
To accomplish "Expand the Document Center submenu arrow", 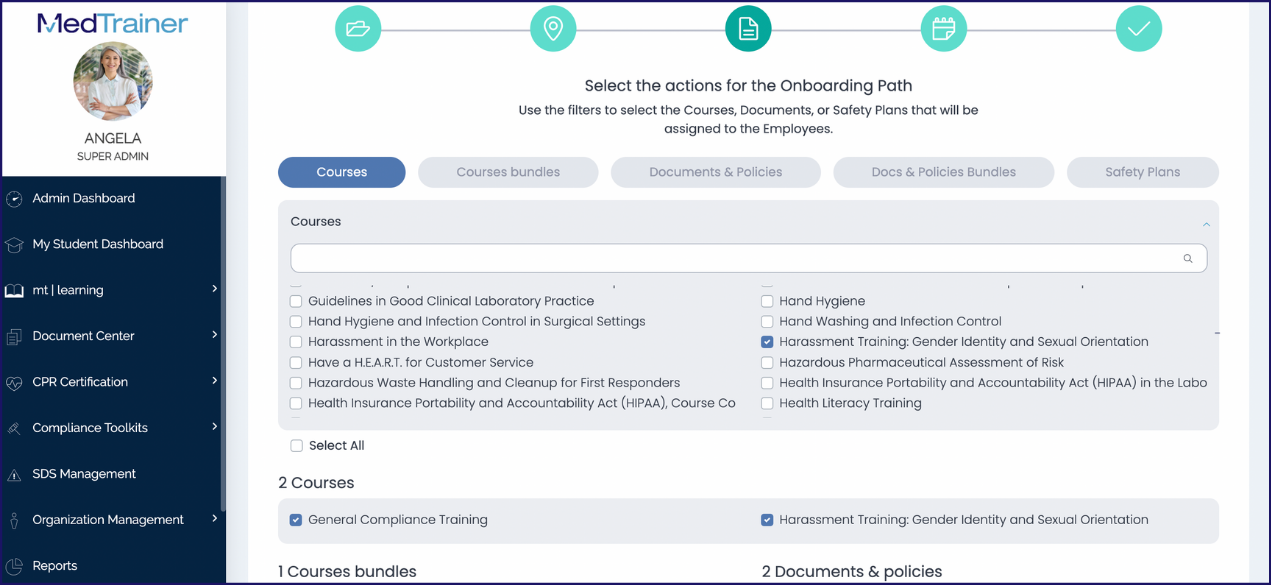I will [x=214, y=336].
